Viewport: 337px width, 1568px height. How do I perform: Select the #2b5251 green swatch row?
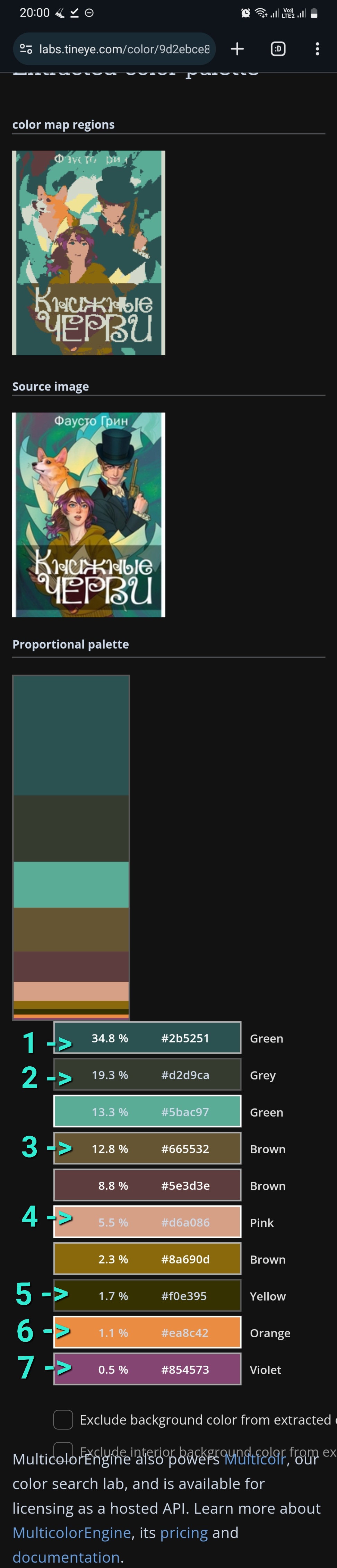tap(147, 1038)
